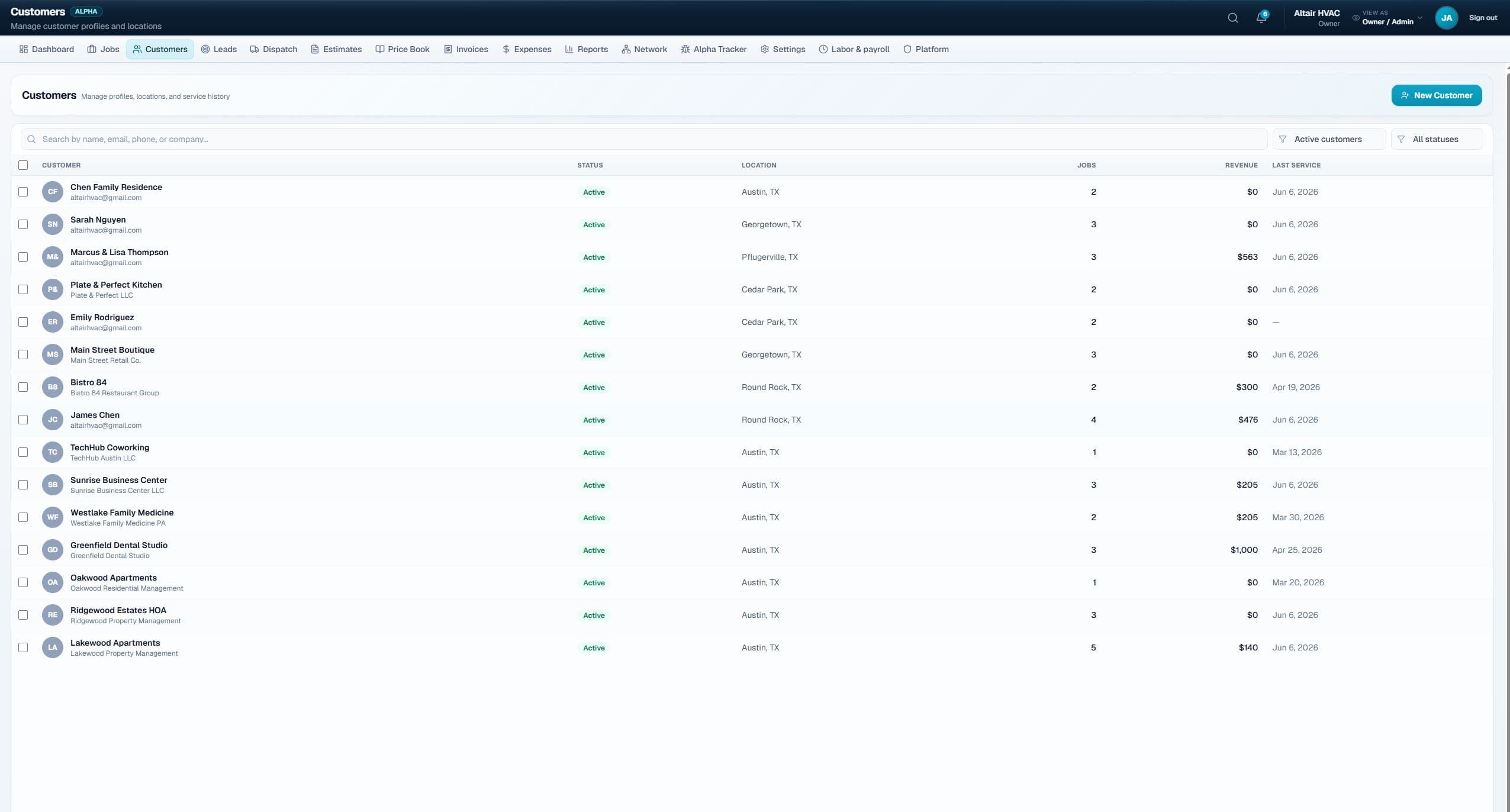Click the Dispatch truck icon
This screenshot has width=1510, height=812.
click(x=255, y=49)
